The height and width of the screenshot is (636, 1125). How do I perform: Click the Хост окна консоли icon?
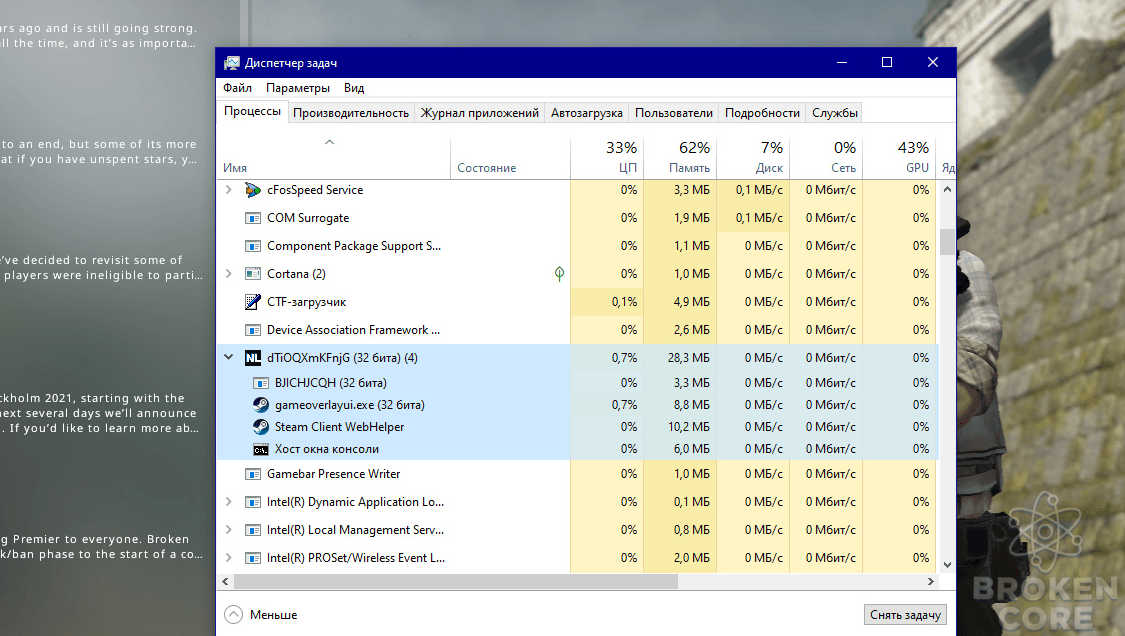tap(260, 449)
